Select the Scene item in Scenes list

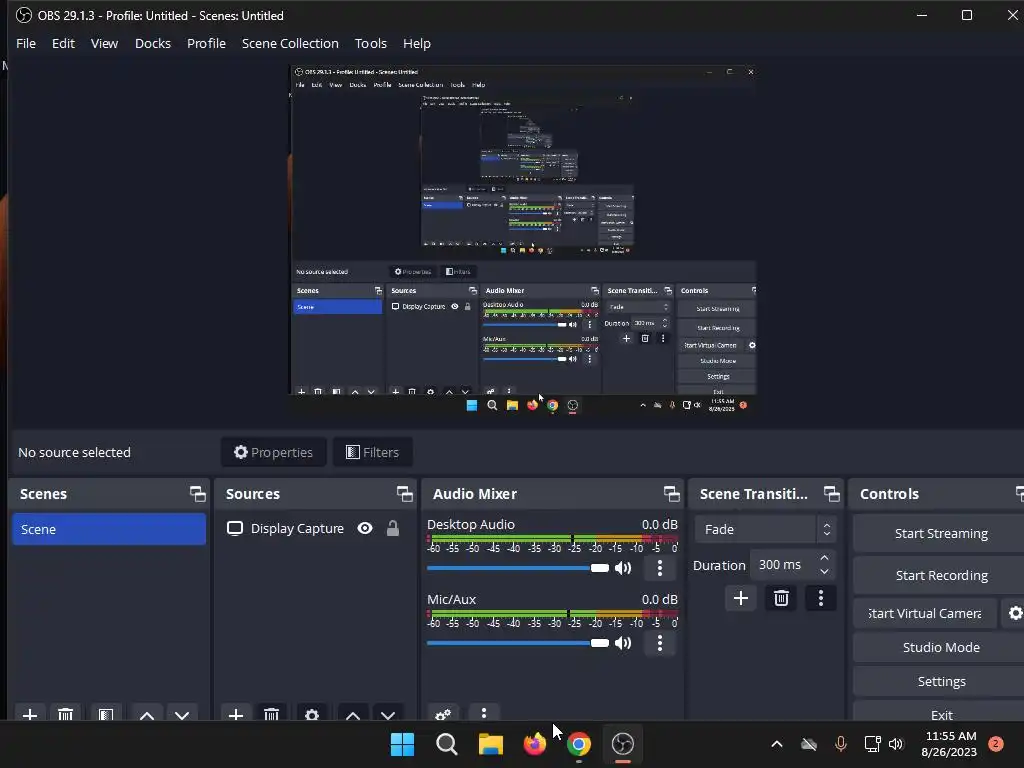point(109,529)
